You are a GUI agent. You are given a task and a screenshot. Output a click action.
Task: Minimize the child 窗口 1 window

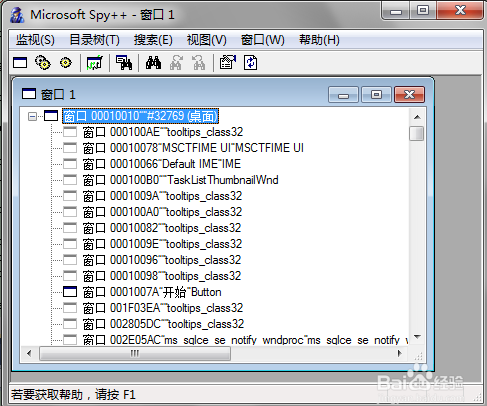(343, 95)
